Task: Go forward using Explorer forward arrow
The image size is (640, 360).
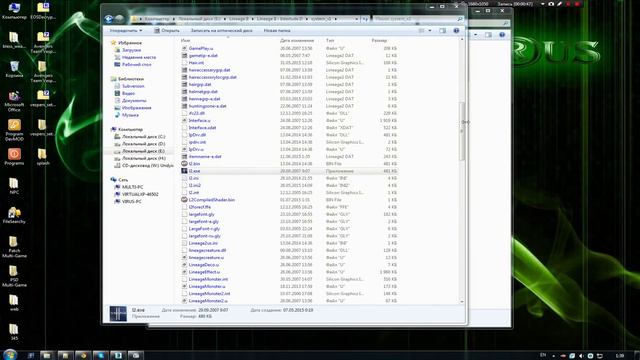Action: point(119,19)
